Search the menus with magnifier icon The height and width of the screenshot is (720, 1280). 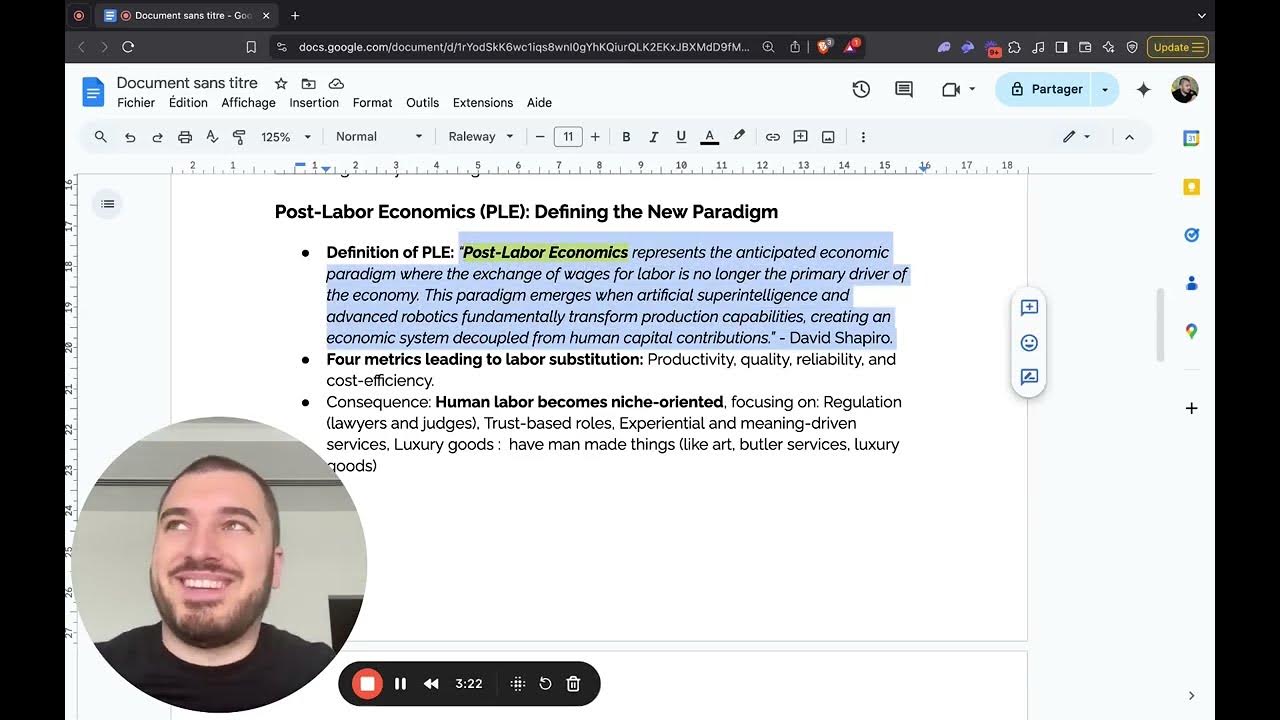(x=100, y=137)
